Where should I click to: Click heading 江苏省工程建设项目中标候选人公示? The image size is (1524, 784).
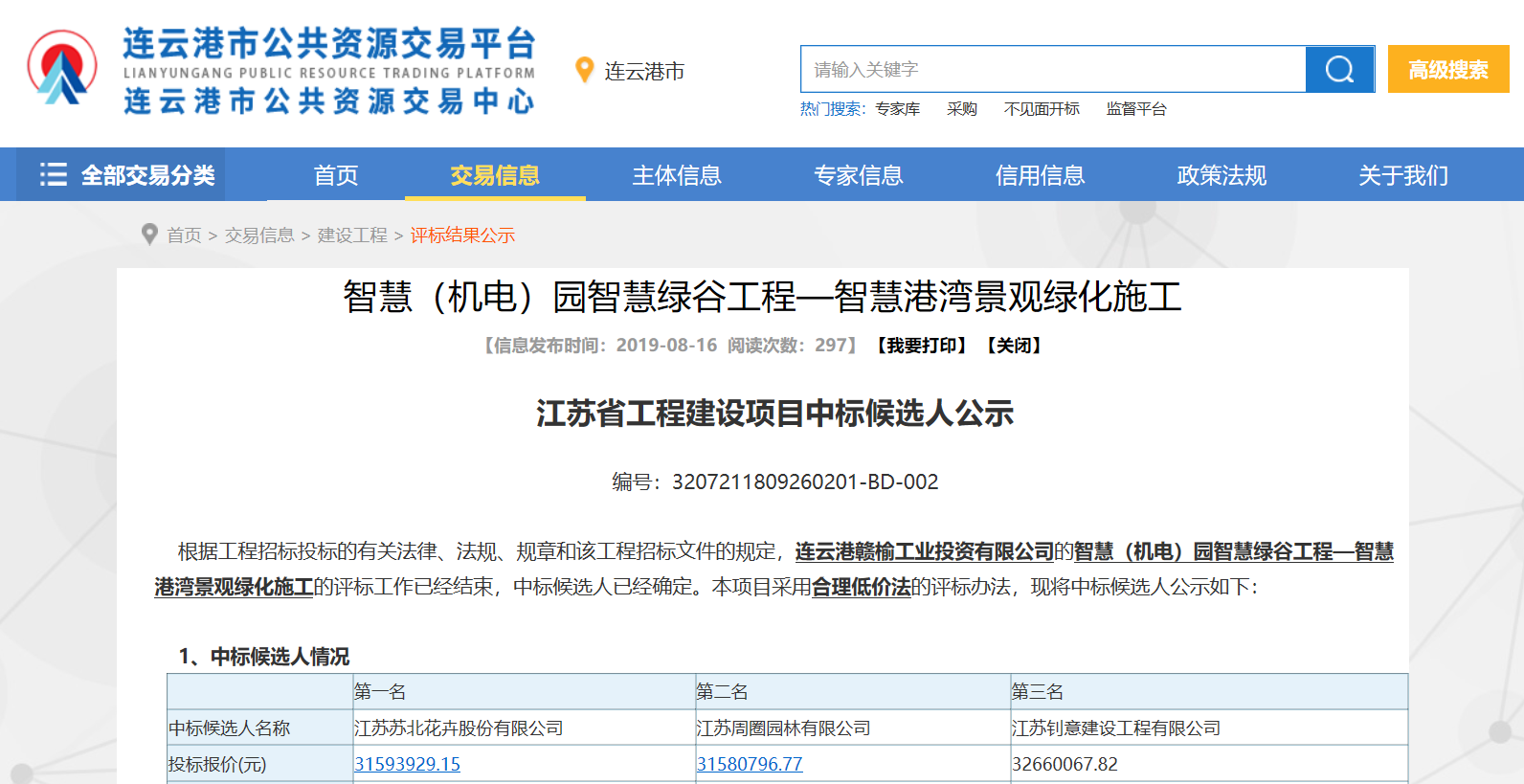pos(774,414)
